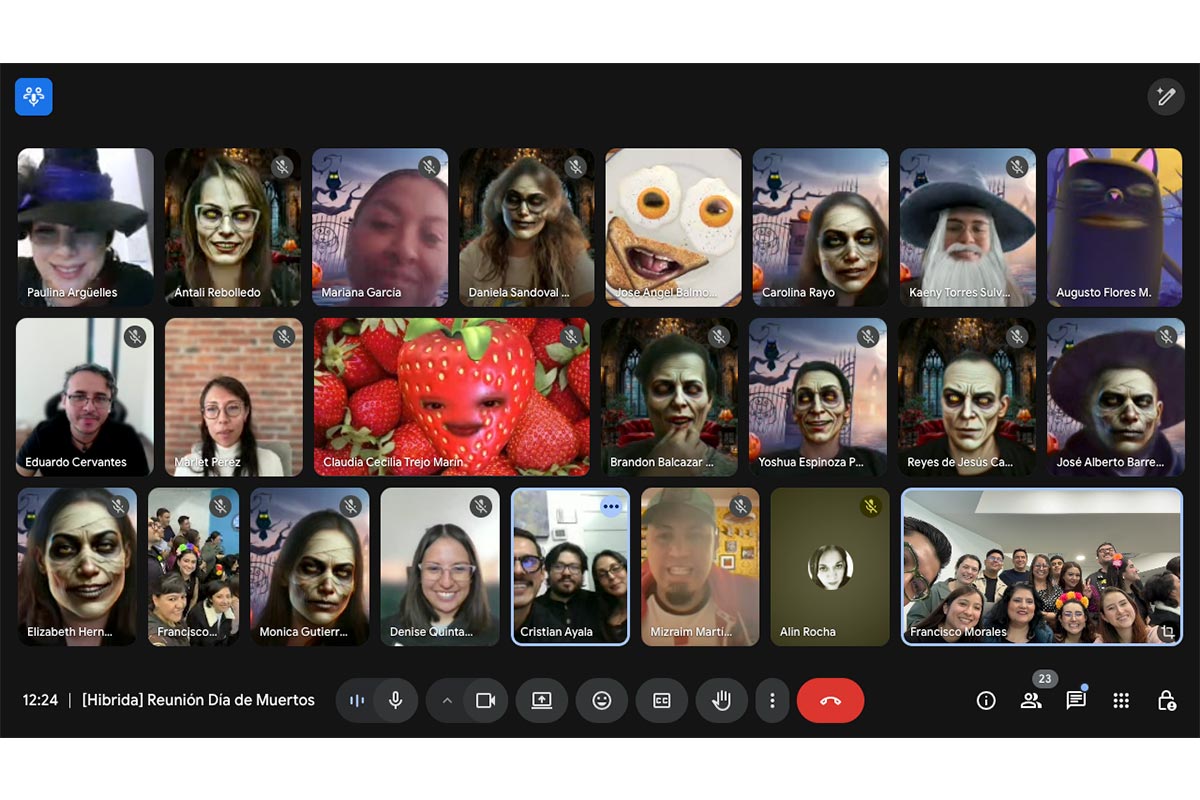Click the present screen icon
Image resolution: width=1200 pixels, height=800 pixels.
click(x=541, y=701)
